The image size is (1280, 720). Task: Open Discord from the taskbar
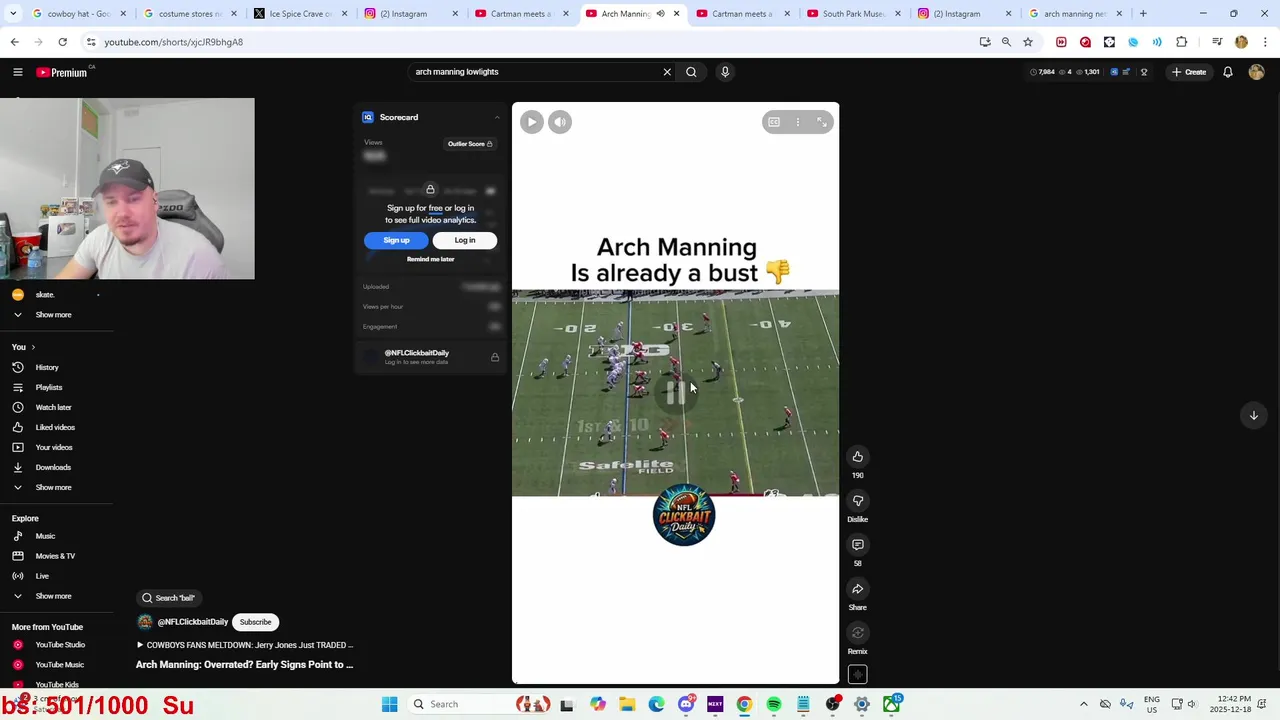pos(686,704)
